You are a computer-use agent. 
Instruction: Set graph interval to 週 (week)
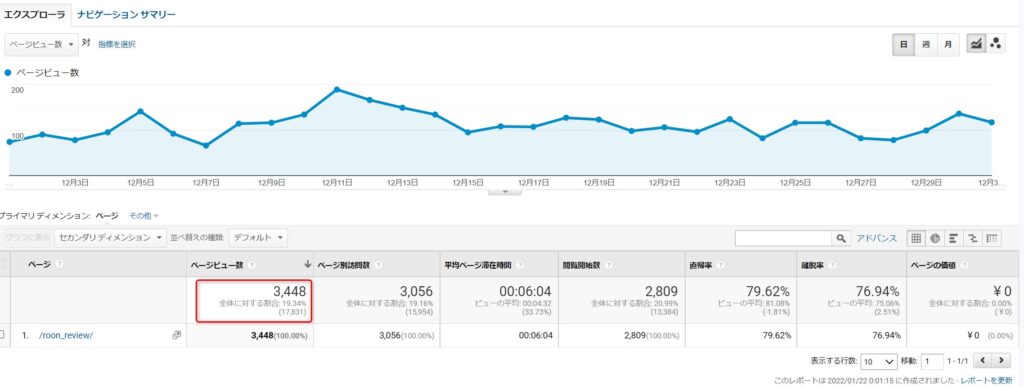(x=925, y=44)
